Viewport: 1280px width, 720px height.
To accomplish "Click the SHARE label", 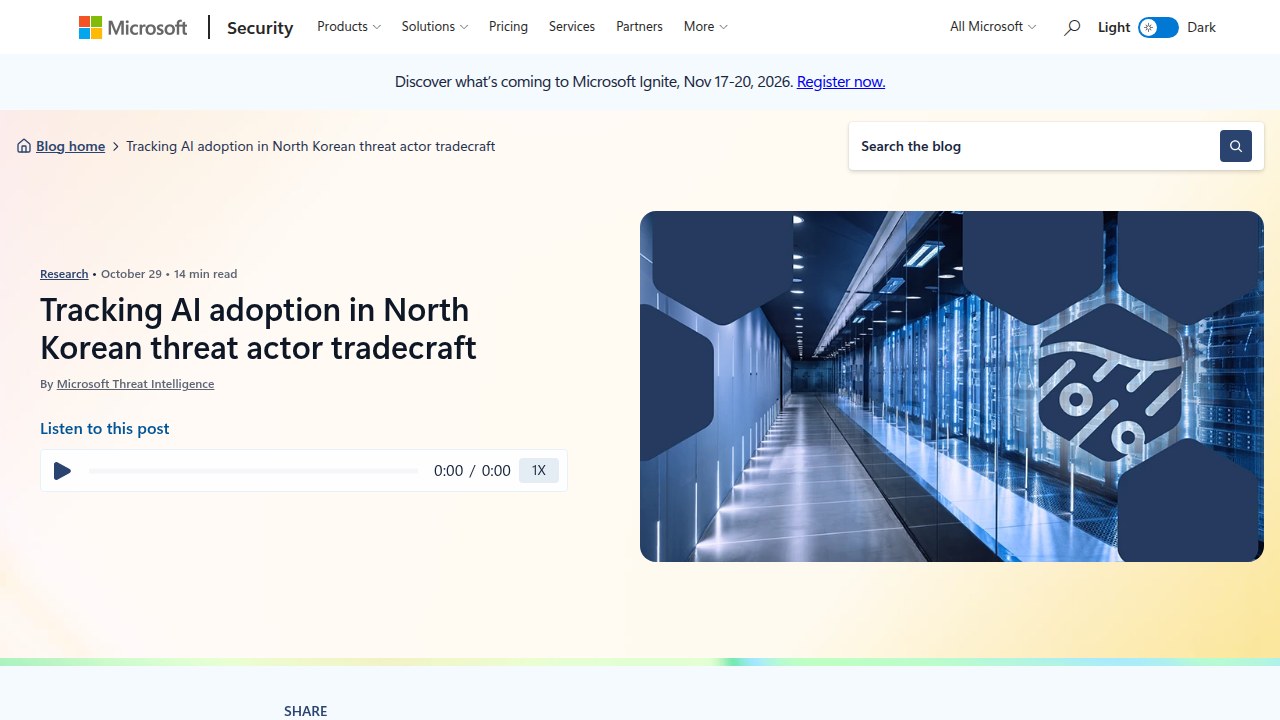I will coord(306,711).
